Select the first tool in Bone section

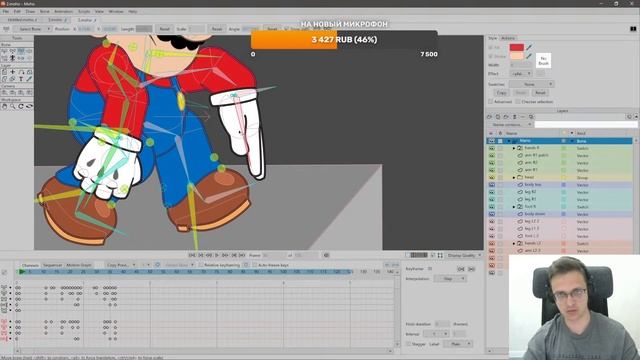pos(4,51)
